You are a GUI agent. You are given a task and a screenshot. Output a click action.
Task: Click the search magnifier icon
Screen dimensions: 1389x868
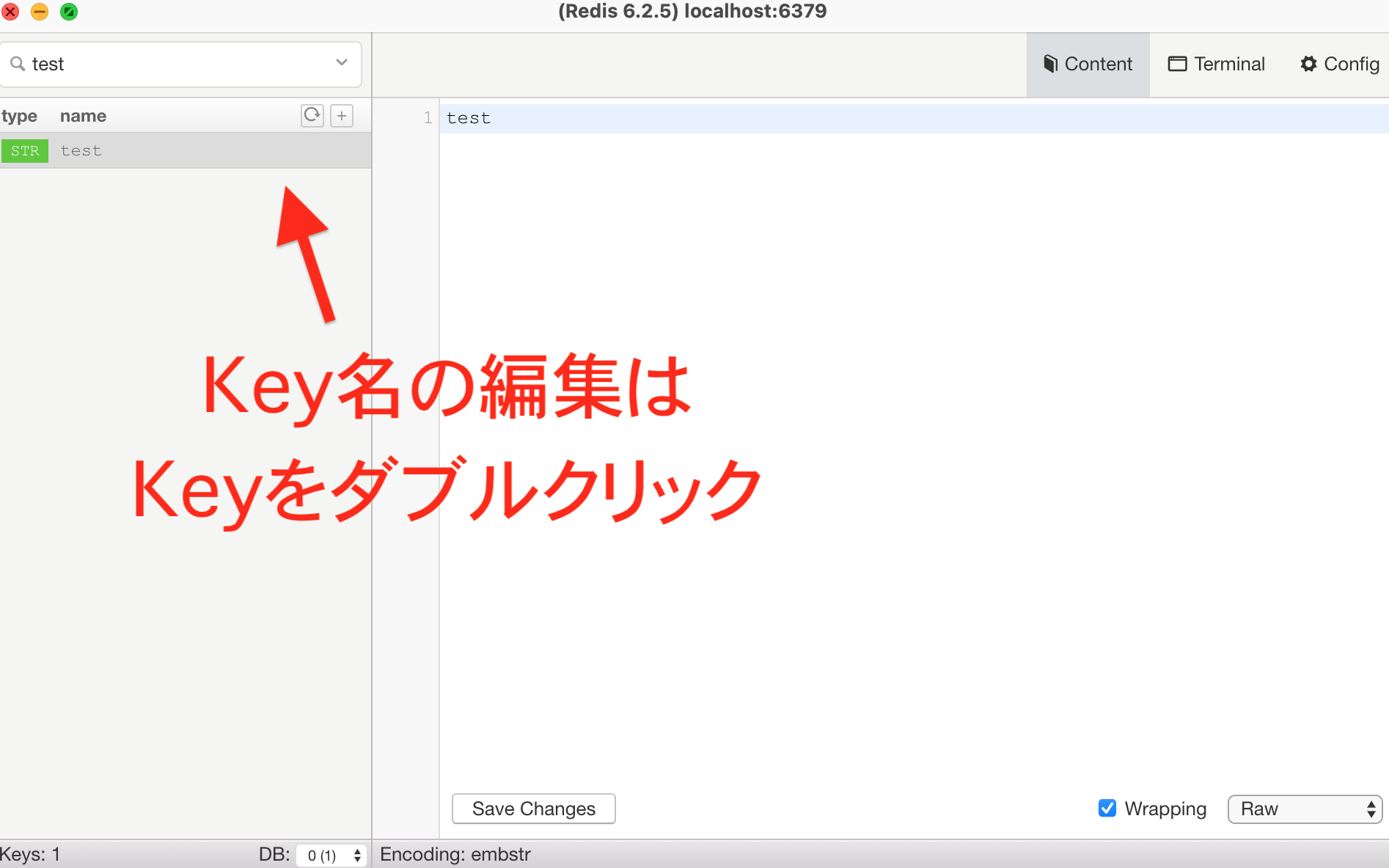click(18, 64)
